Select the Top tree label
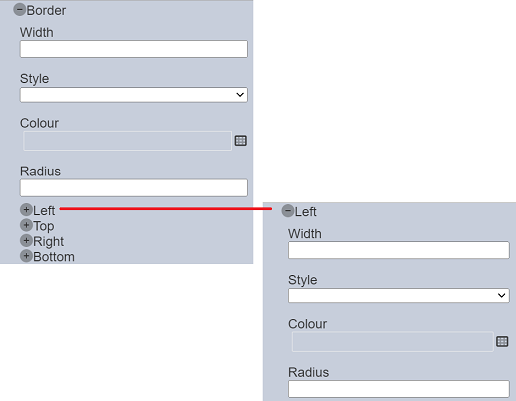Viewport: 516px width, 401px height. click(x=44, y=226)
